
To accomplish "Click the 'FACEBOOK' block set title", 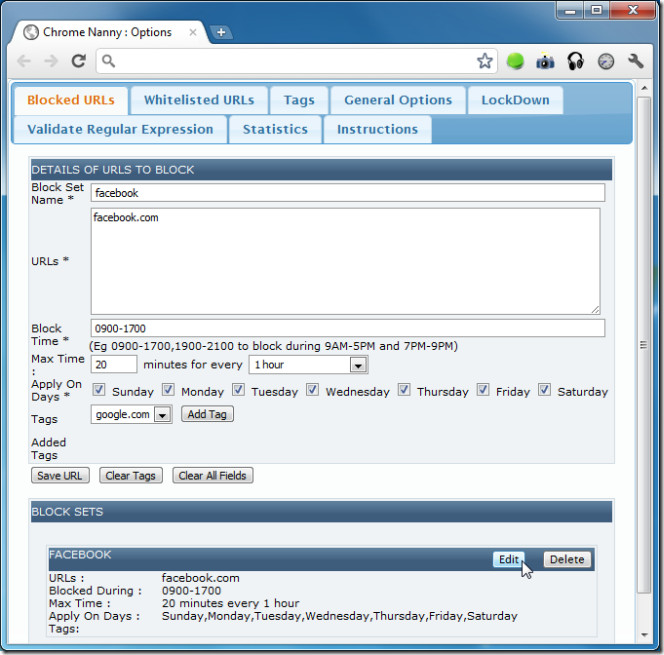I will tap(80, 555).
